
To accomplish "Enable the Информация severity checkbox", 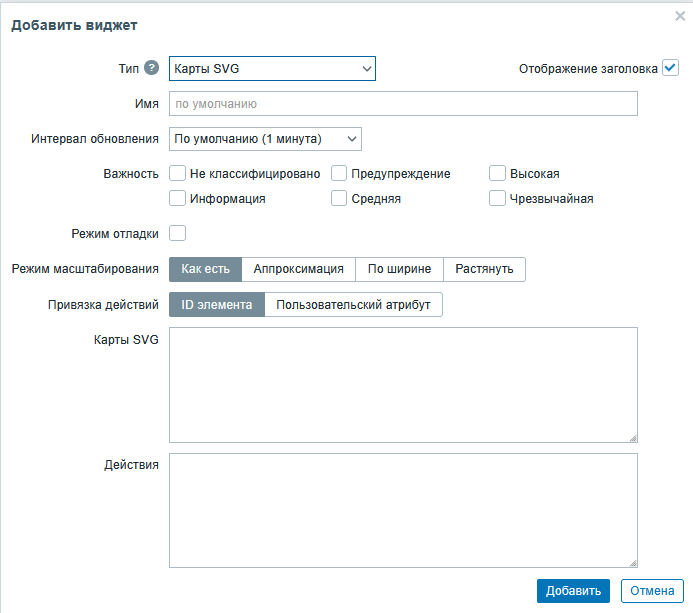I will 178,198.
